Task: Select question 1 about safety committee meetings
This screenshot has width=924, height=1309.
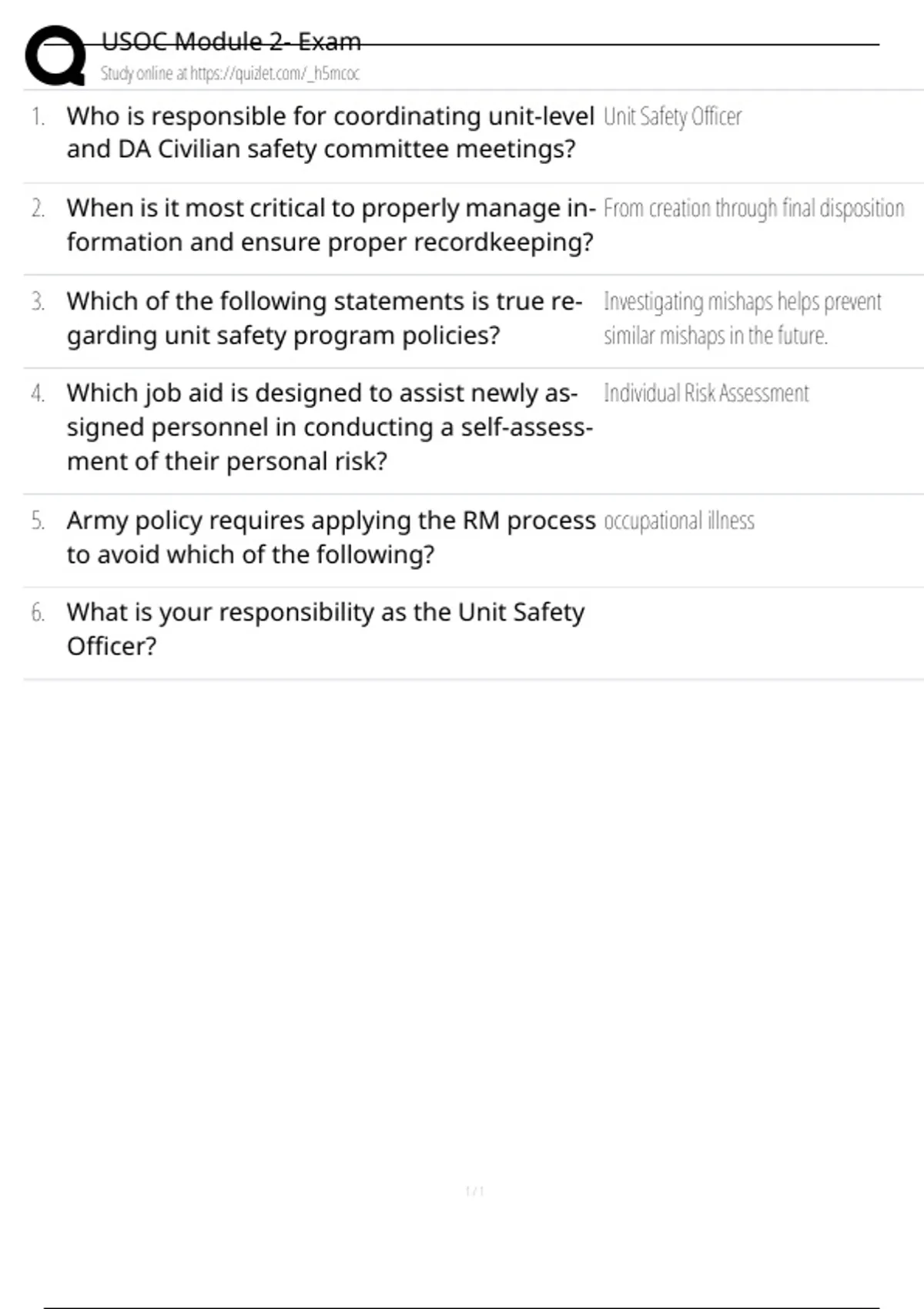Action: 330,132
